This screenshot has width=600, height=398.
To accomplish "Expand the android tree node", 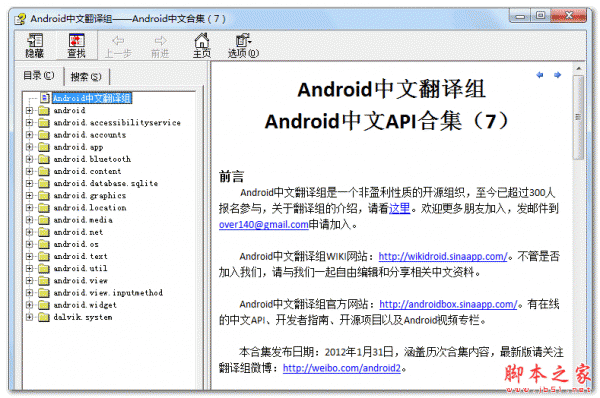I will tap(29, 111).
